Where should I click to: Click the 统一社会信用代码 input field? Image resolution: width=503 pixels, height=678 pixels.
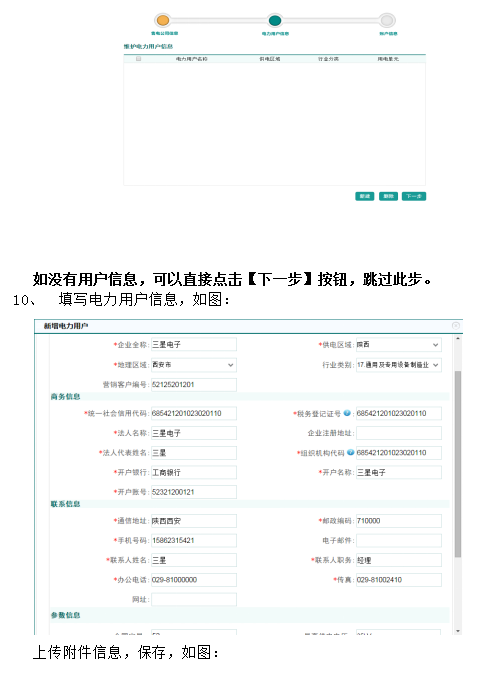pos(194,413)
